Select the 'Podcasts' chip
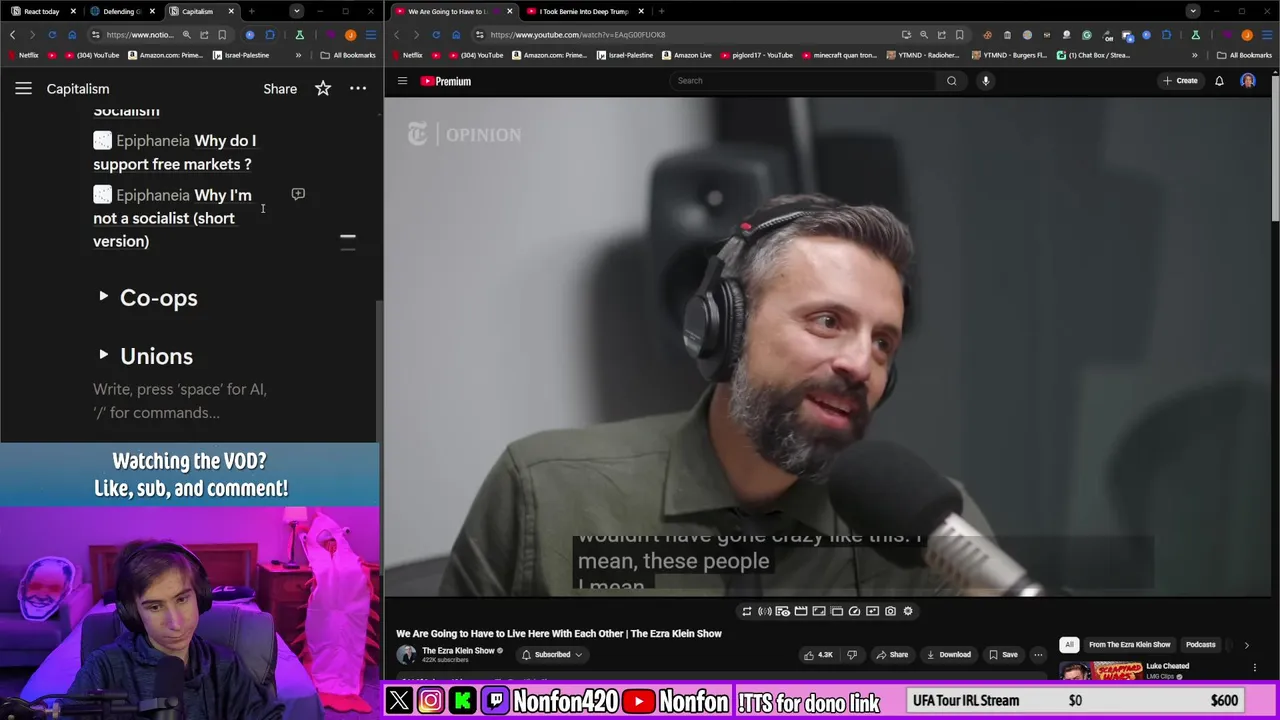Viewport: 1280px width, 720px height. [x=1200, y=645]
